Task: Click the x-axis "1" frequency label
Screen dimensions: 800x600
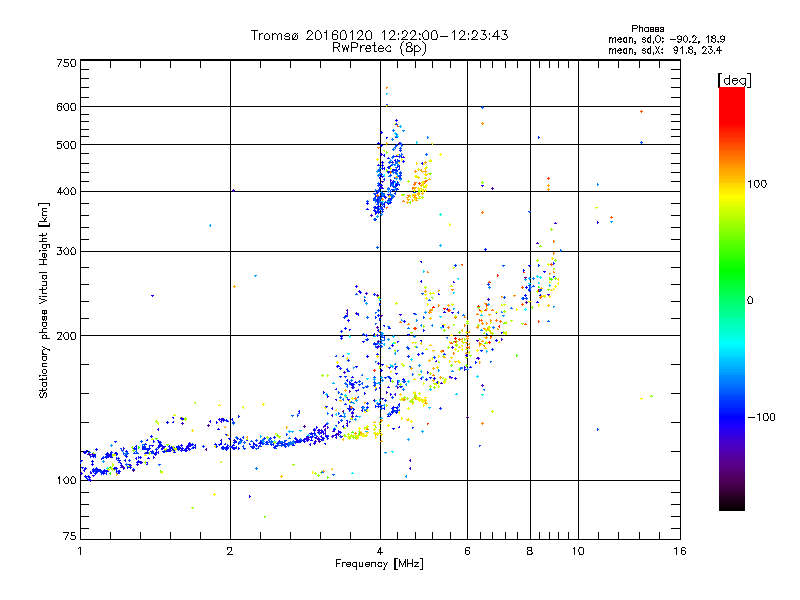Action: 80,551
